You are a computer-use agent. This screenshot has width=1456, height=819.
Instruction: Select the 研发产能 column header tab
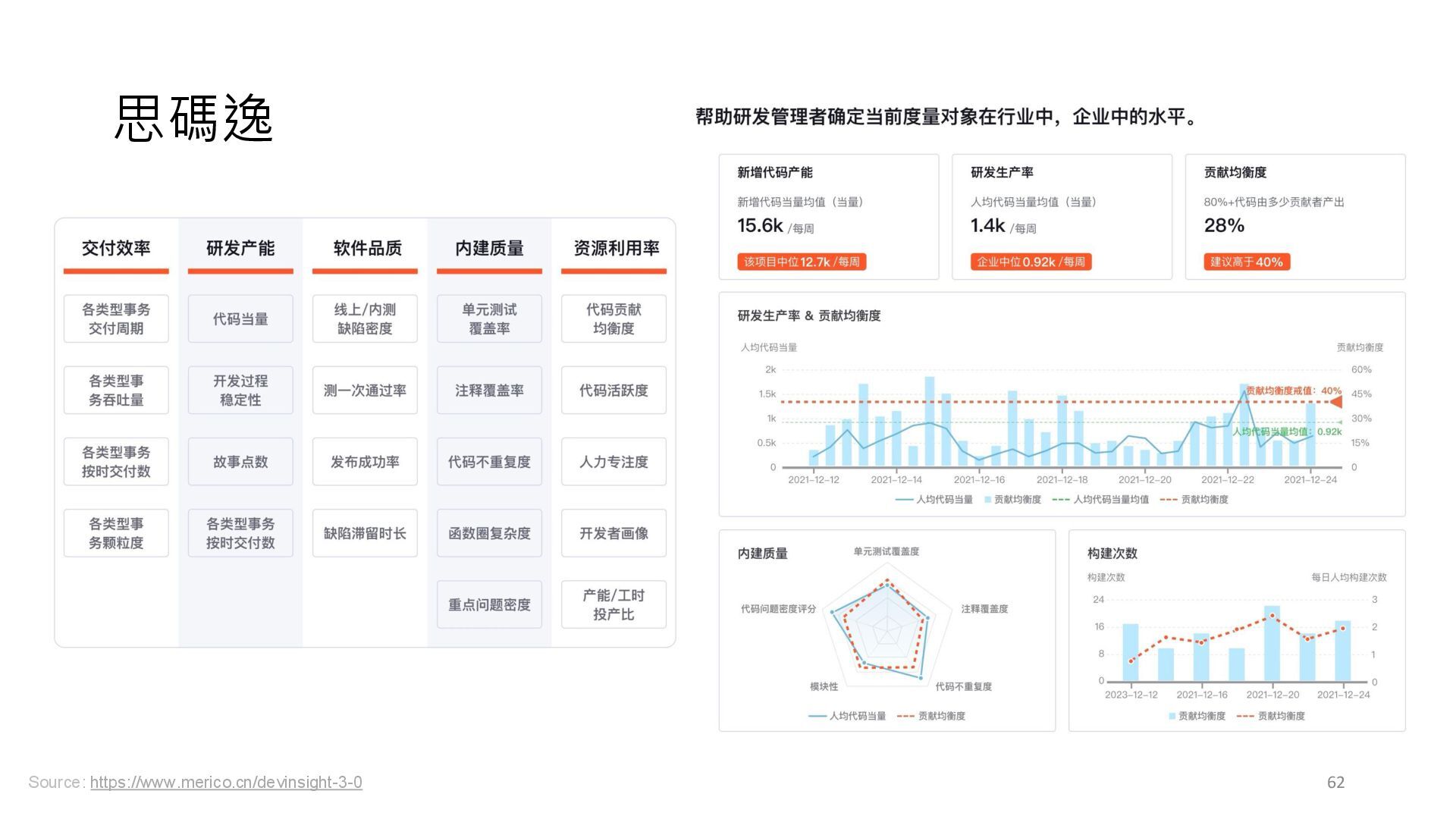[240, 248]
